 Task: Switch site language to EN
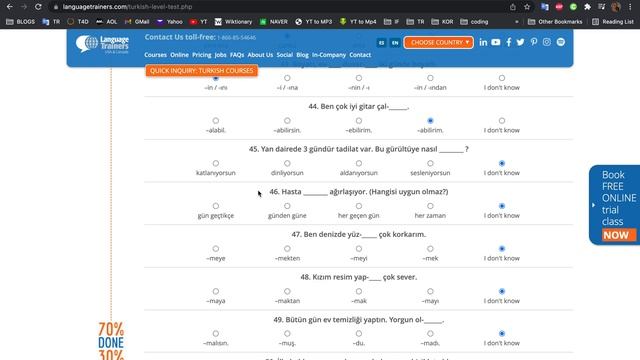(395, 42)
